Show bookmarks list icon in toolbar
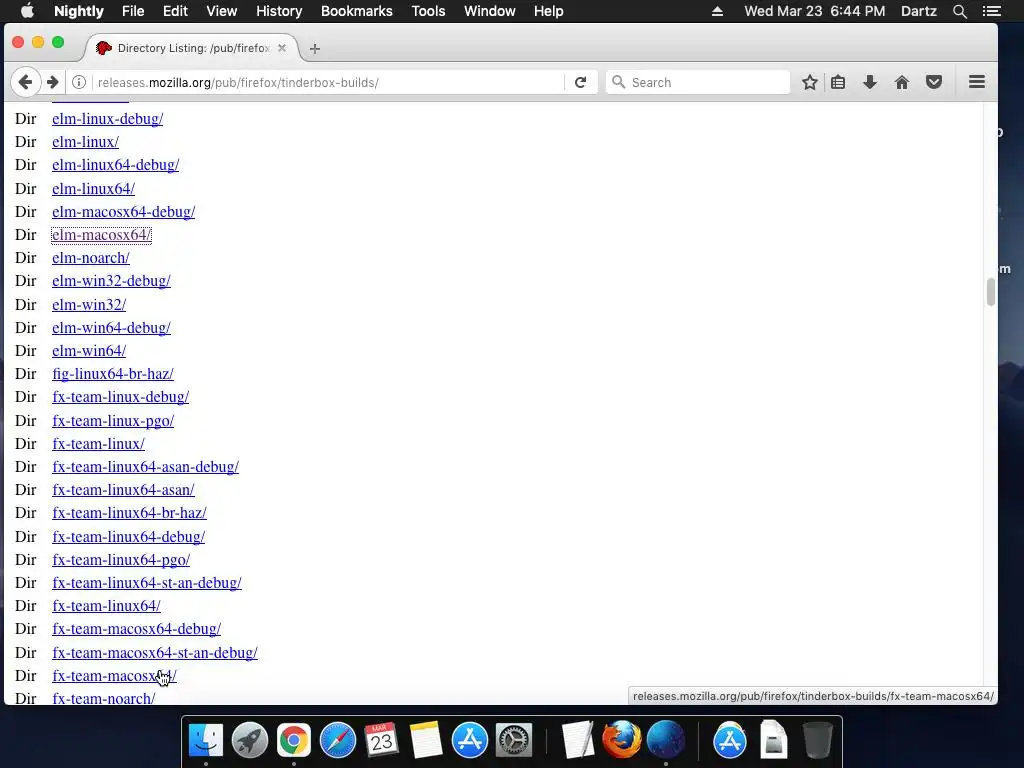Image resolution: width=1024 pixels, height=768 pixels. pos(839,82)
